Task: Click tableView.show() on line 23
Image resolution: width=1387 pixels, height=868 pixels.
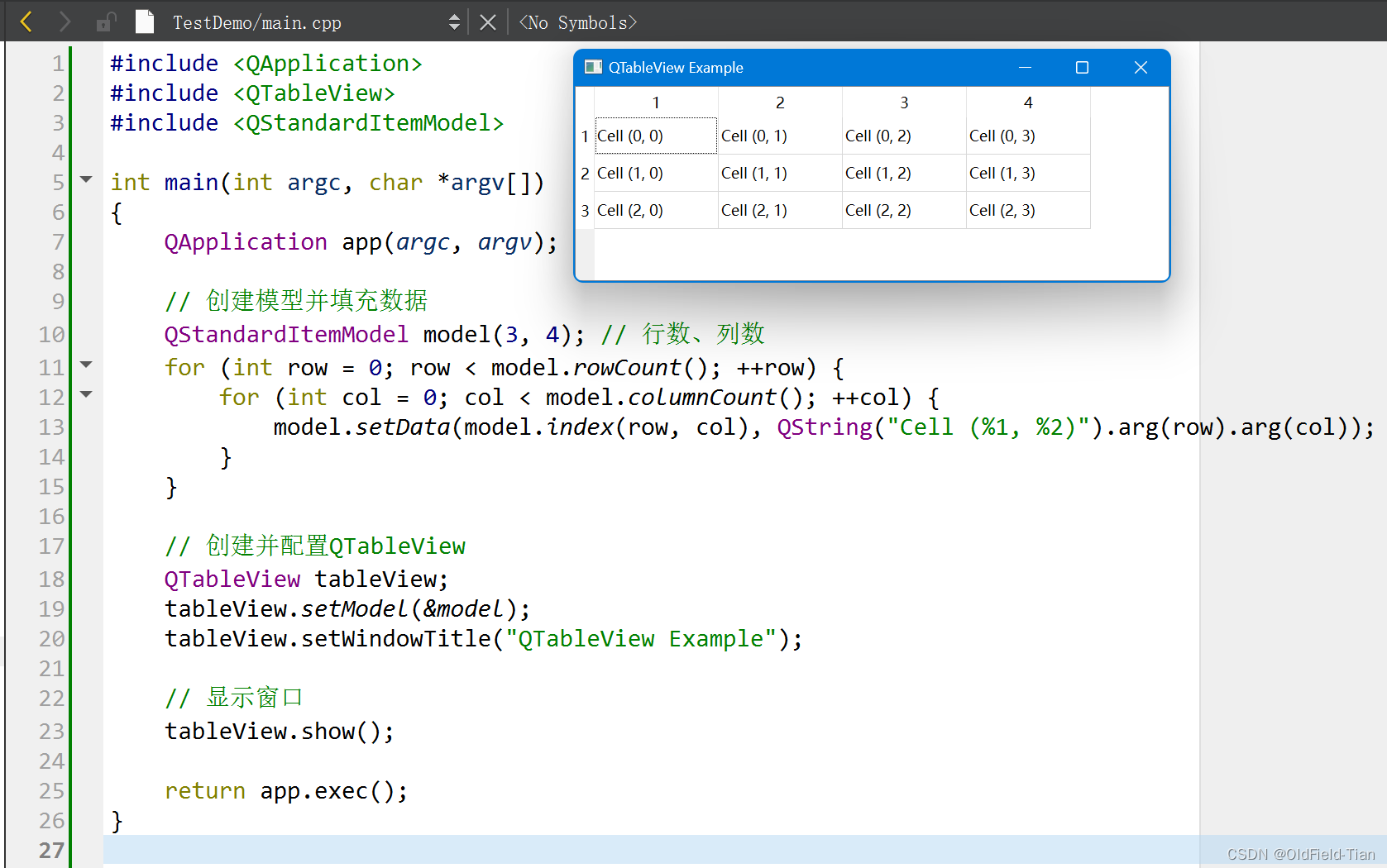Action: (280, 731)
